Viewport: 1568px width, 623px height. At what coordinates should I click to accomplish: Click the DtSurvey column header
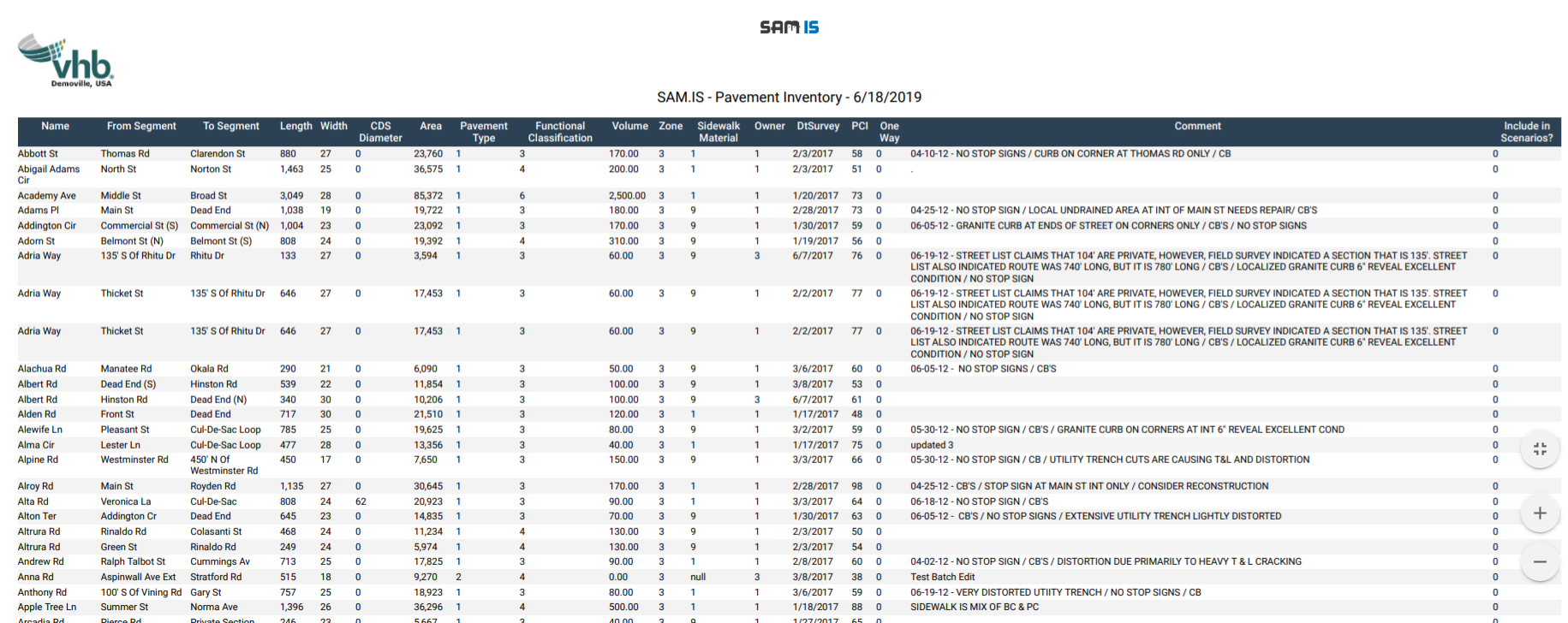pos(818,127)
